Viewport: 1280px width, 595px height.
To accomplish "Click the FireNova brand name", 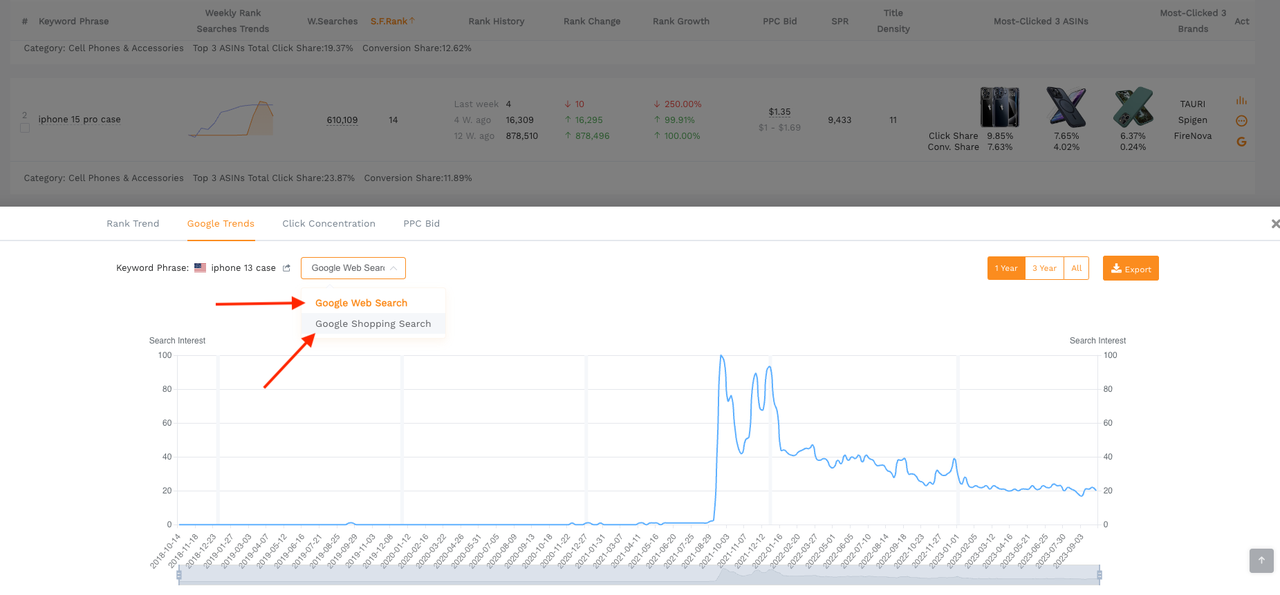I will (1193, 136).
